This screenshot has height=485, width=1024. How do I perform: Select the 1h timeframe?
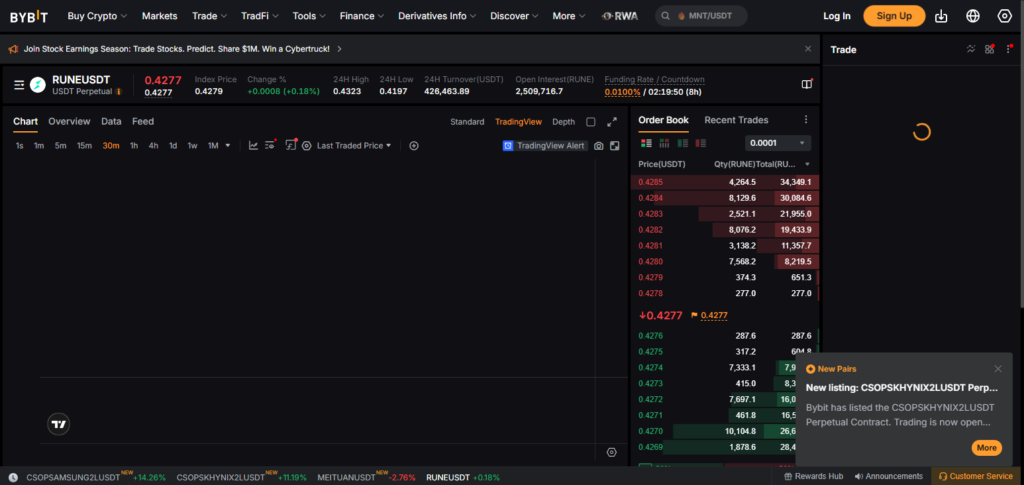[134, 146]
